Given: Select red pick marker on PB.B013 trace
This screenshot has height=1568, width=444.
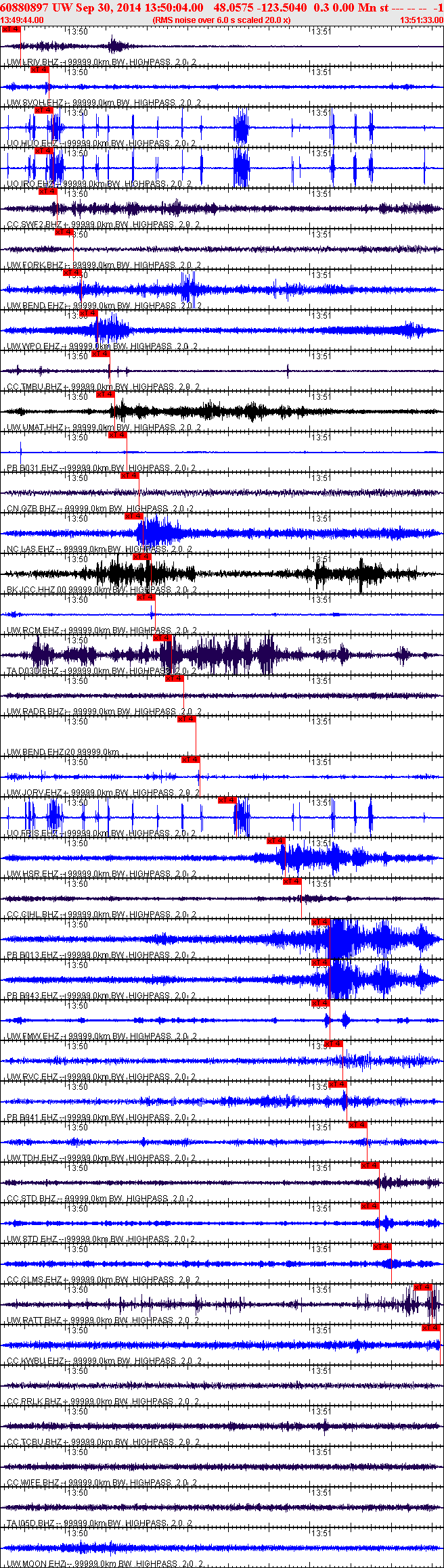Looking at the screenshot, I should [320, 922].
